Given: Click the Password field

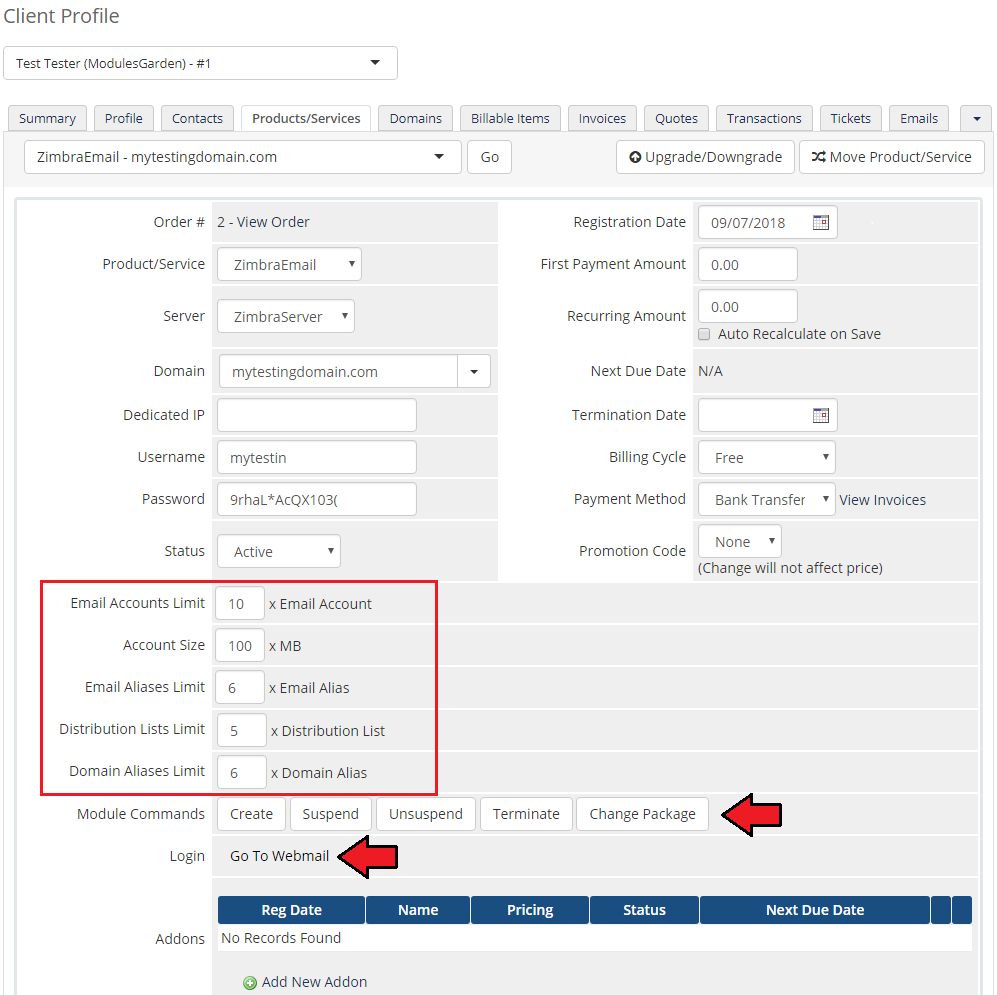Looking at the screenshot, I should pyautogui.click(x=317, y=499).
